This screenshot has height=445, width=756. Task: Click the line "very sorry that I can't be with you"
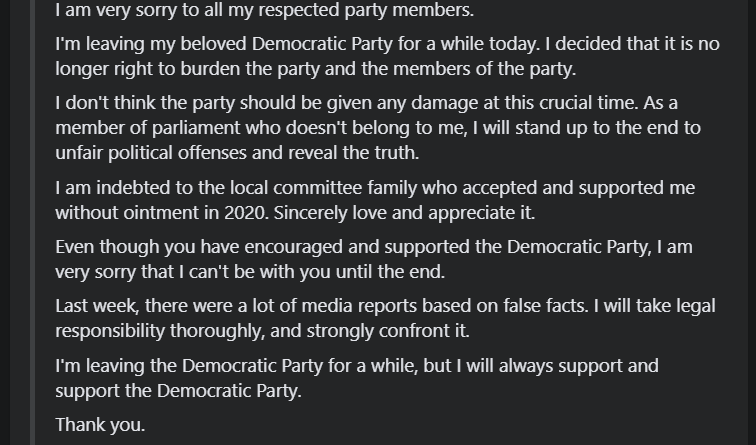250,271
